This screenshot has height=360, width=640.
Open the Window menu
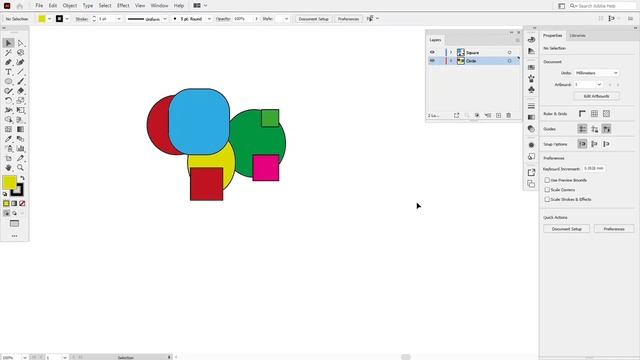pyautogui.click(x=159, y=6)
